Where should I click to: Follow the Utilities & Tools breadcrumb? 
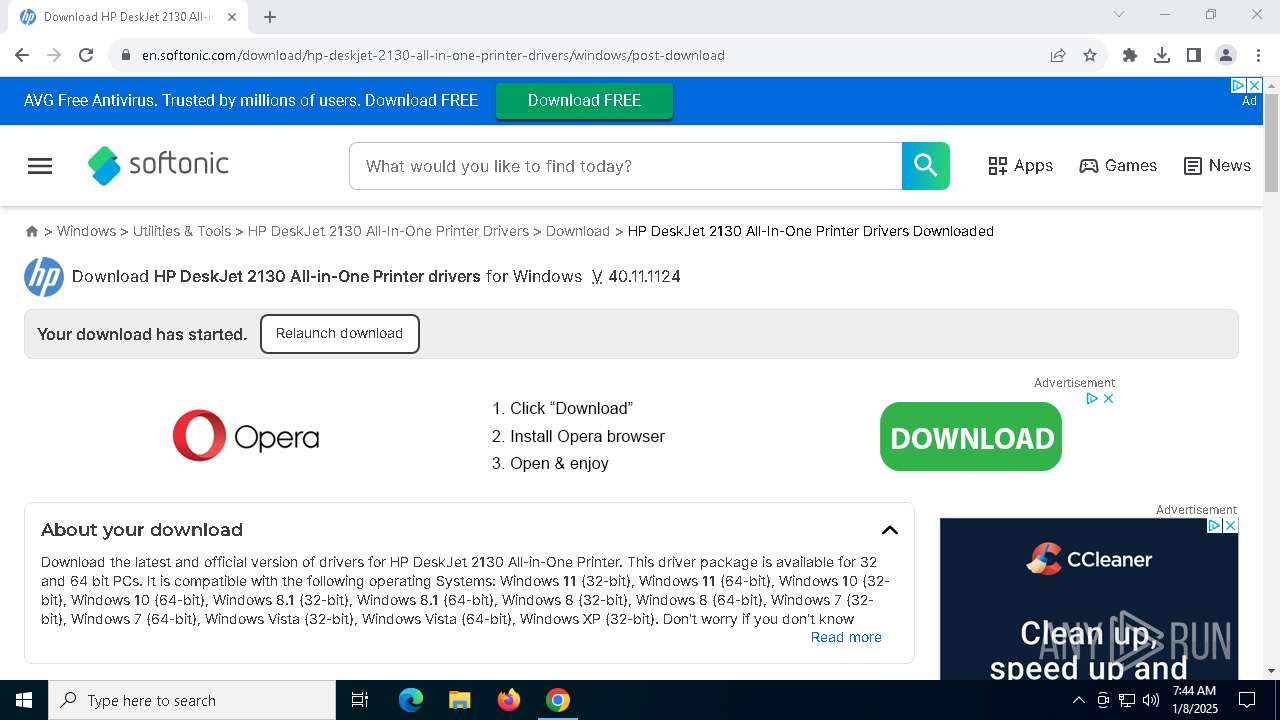[x=182, y=231]
